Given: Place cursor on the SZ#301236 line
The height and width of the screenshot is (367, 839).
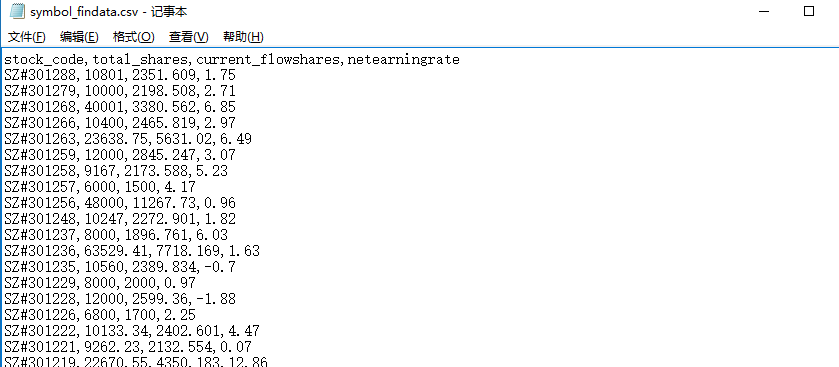Looking at the screenshot, I should click(132, 251).
